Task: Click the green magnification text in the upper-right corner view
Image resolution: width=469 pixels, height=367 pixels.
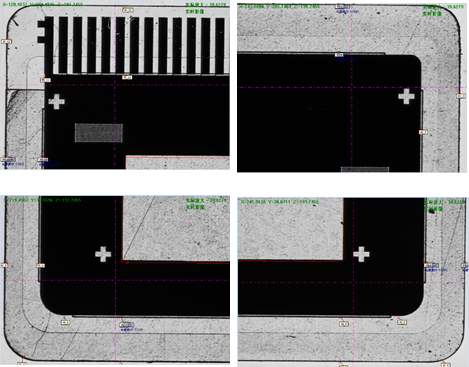Action: click(443, 7)
